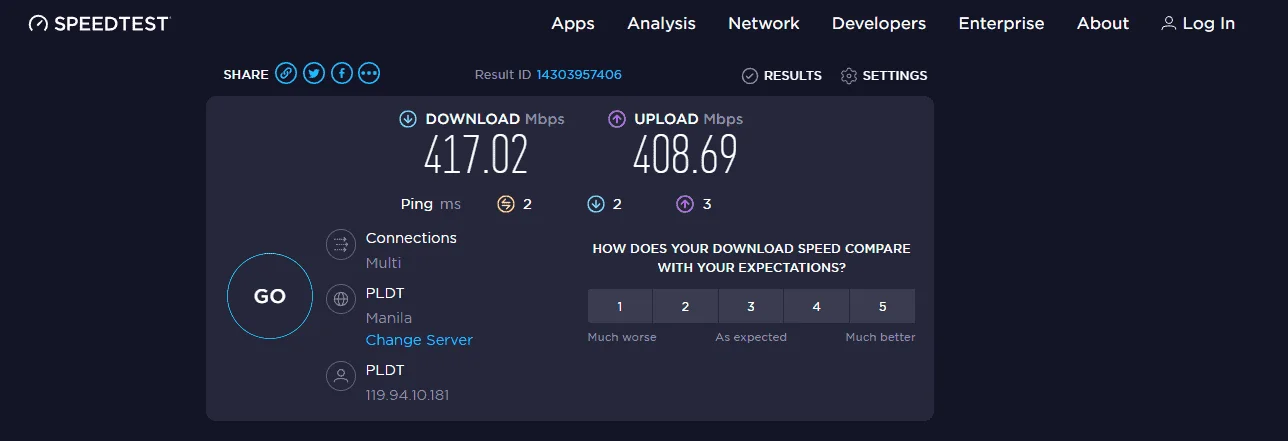Image resolution: width=1288 pixels, height=441 pixels.
Task: Click the Speedtest logo
Action: click(99, 23)
